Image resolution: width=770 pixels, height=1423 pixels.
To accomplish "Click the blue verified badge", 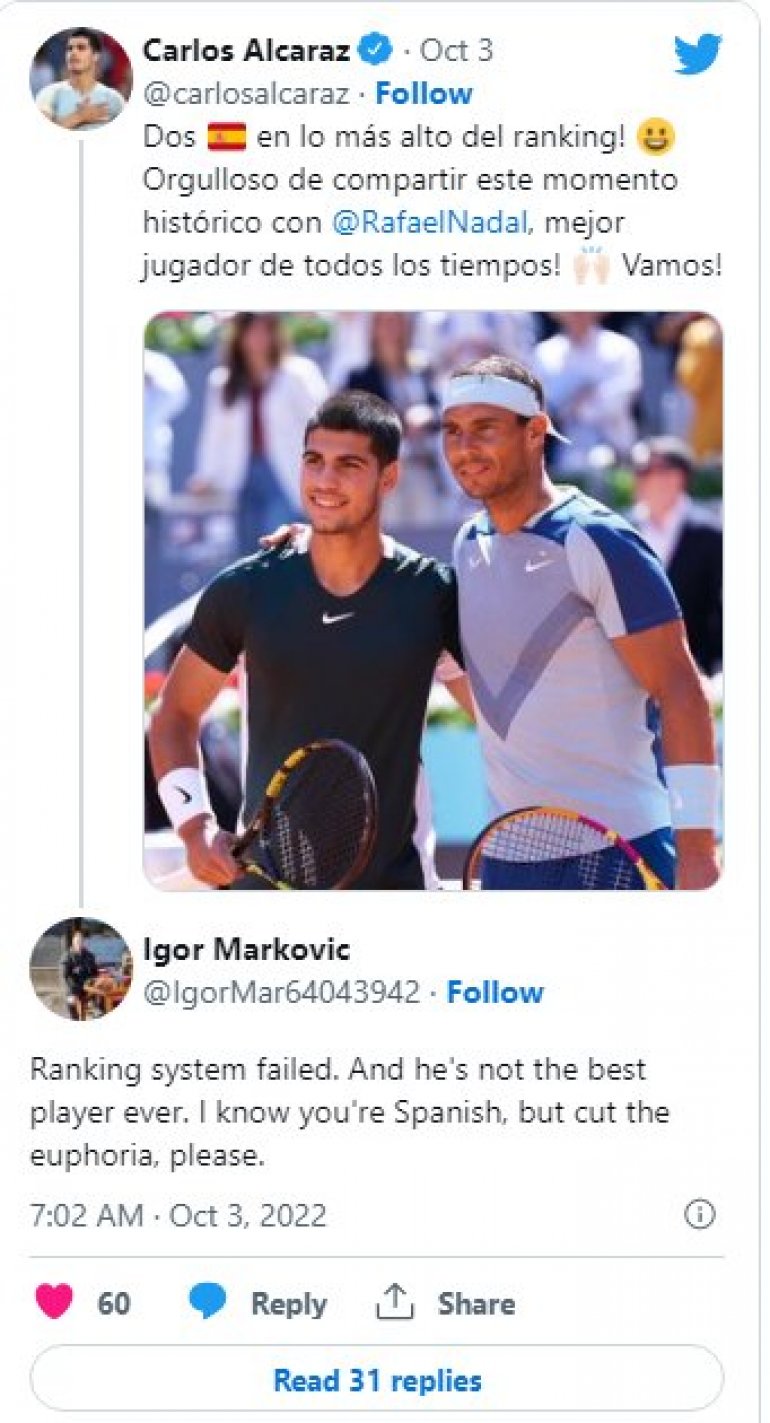I will pyautogui.click(x=375, y=50).
